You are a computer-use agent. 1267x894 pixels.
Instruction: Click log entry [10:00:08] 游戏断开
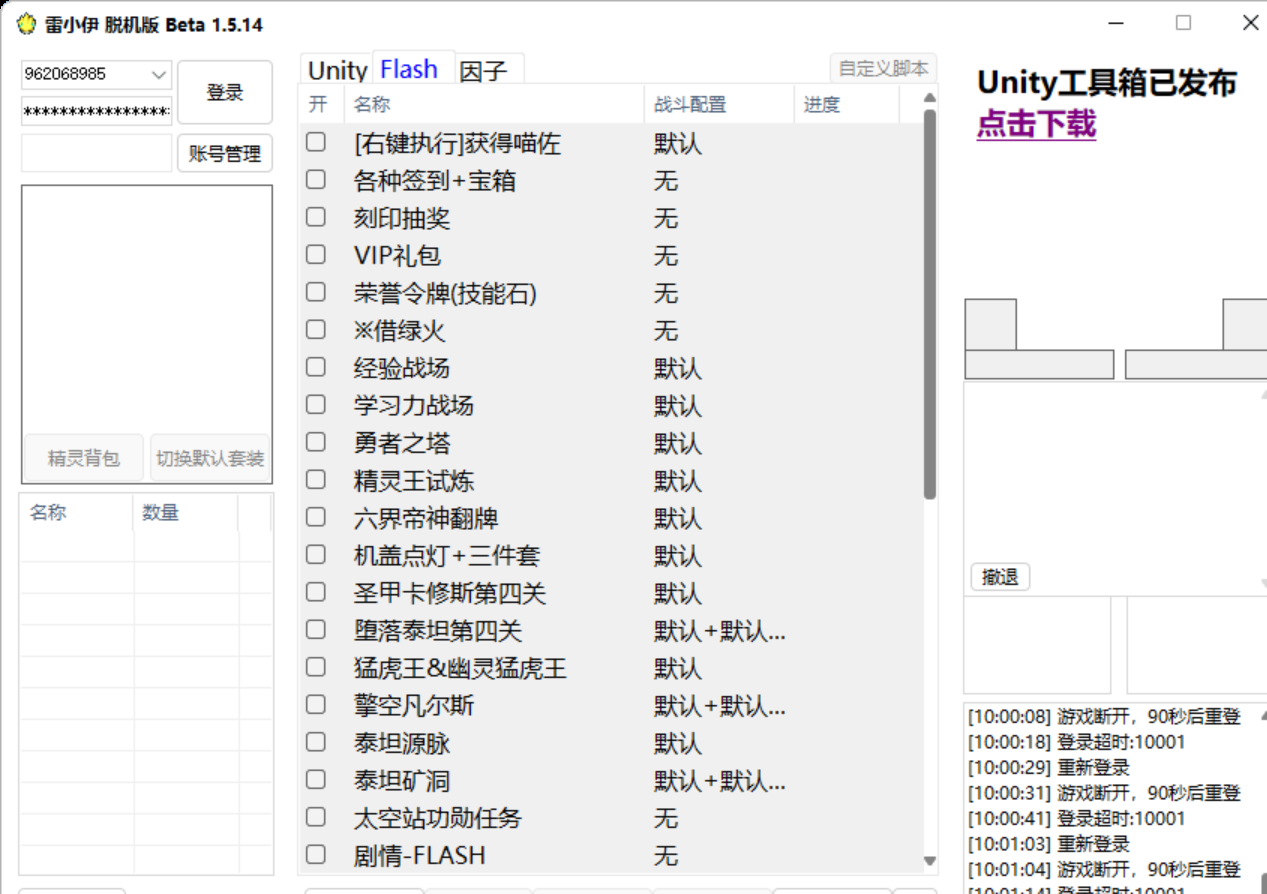coord(1104,716)
